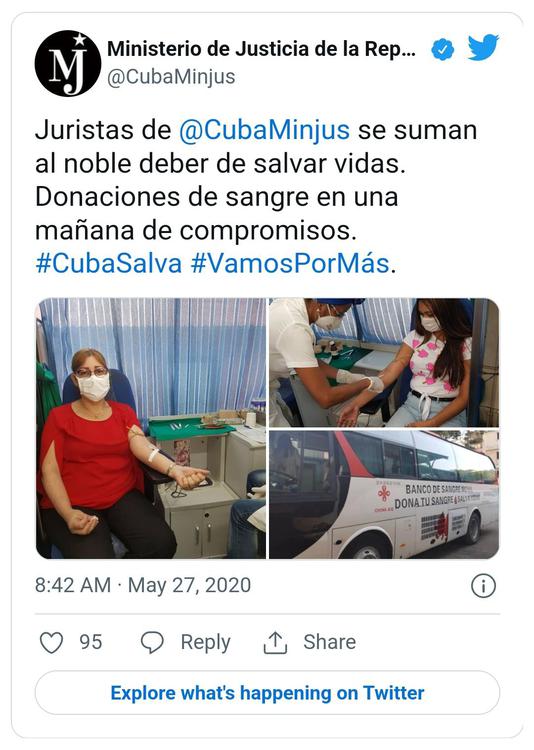Click the blue verified badge icon

coord(443,50)
